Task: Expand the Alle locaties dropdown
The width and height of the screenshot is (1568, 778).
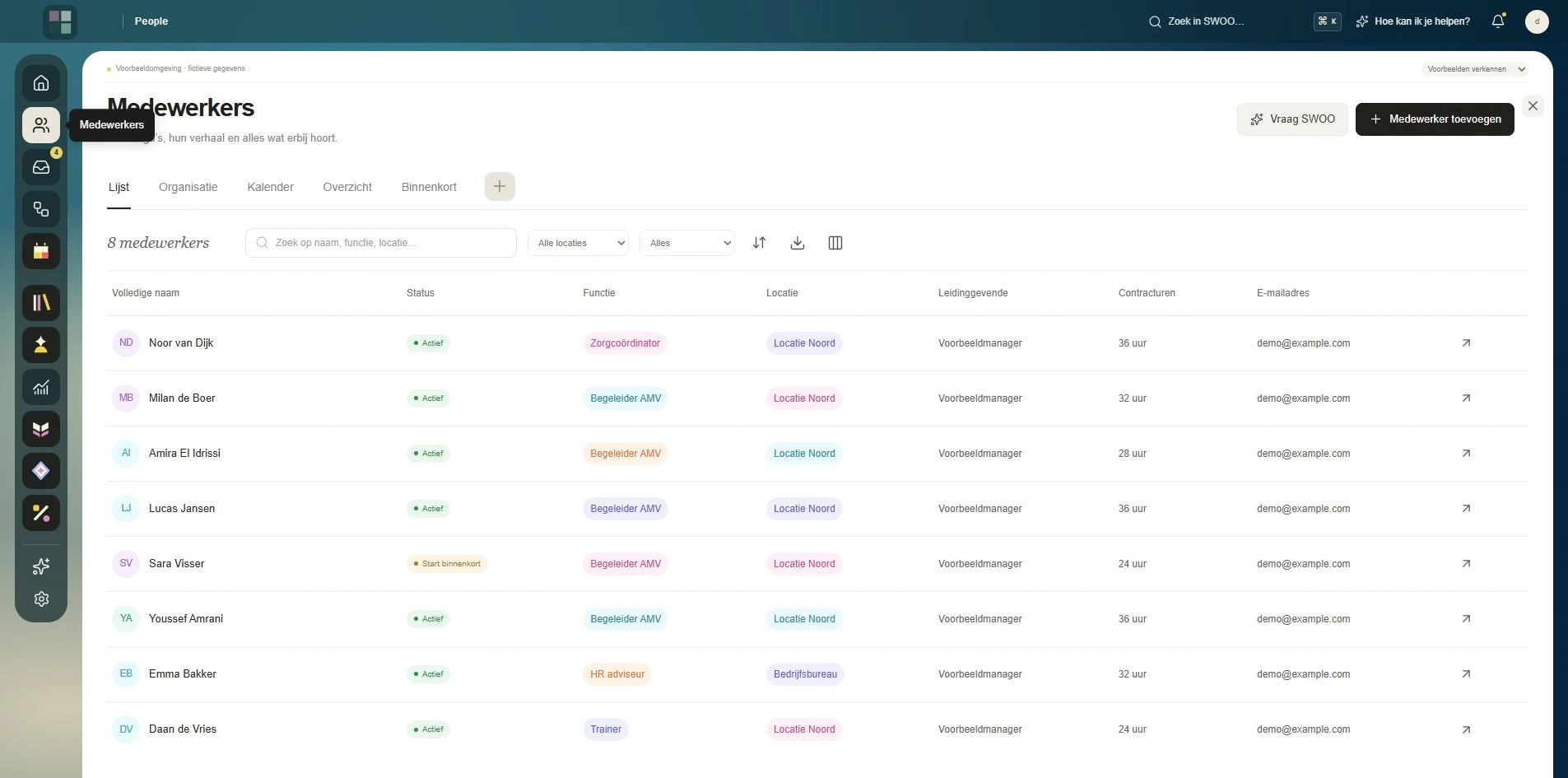Action: point(578,243)
